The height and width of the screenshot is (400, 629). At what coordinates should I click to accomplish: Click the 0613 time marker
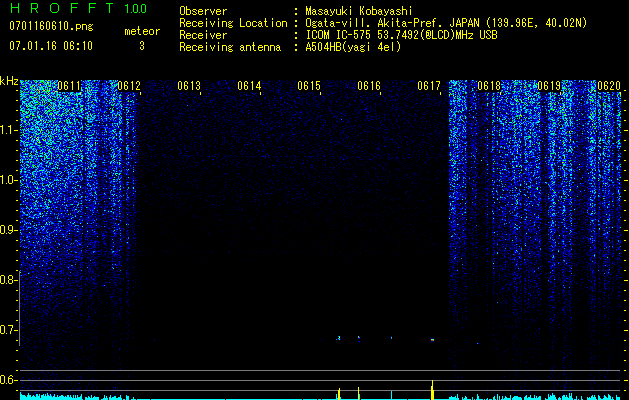(189, 86)
